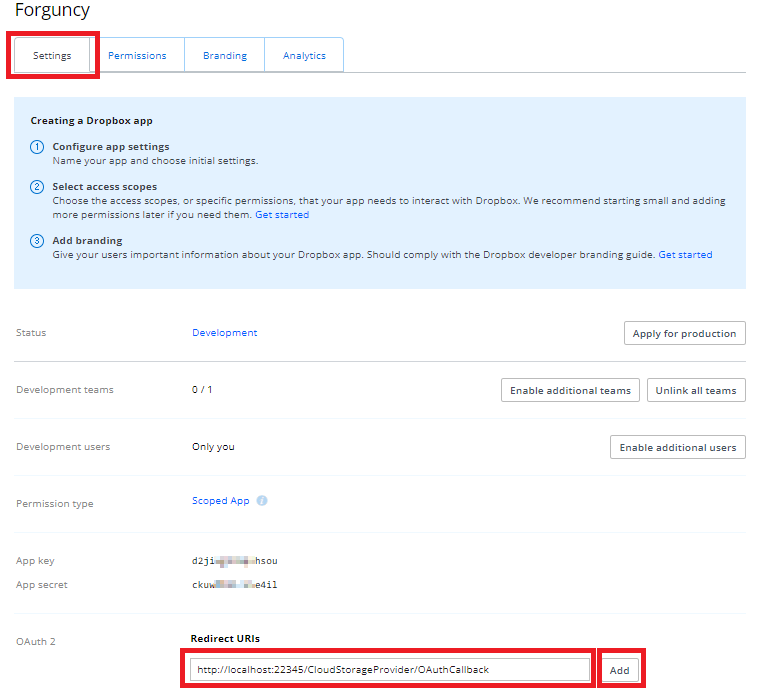Screen dimensions: 770x698
Task: Click 'Add branding' step title
Action: pyautogui.click(x=87, y=241)
